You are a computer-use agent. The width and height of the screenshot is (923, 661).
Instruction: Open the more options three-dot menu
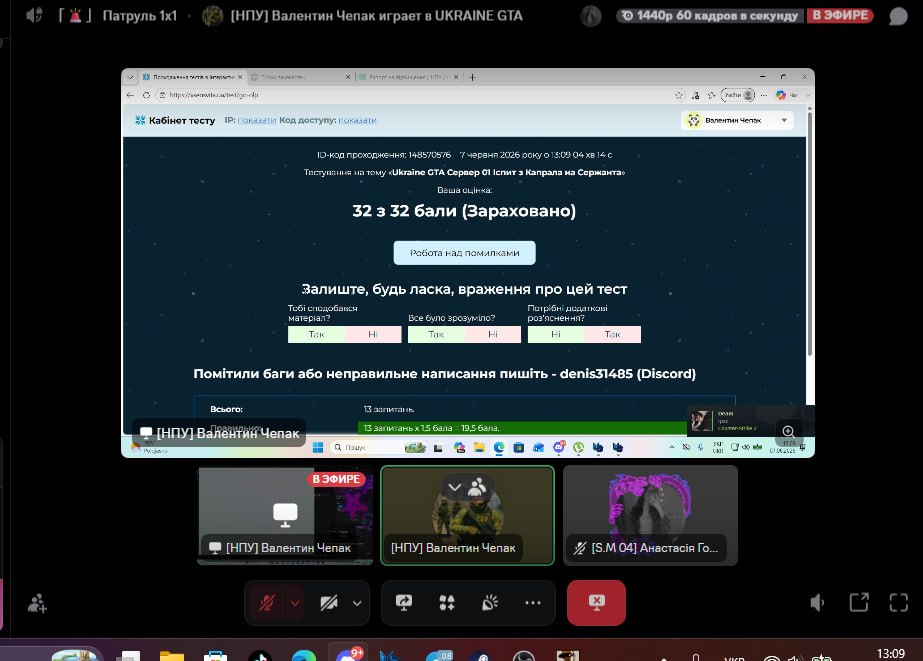click(x=533, y=603)
